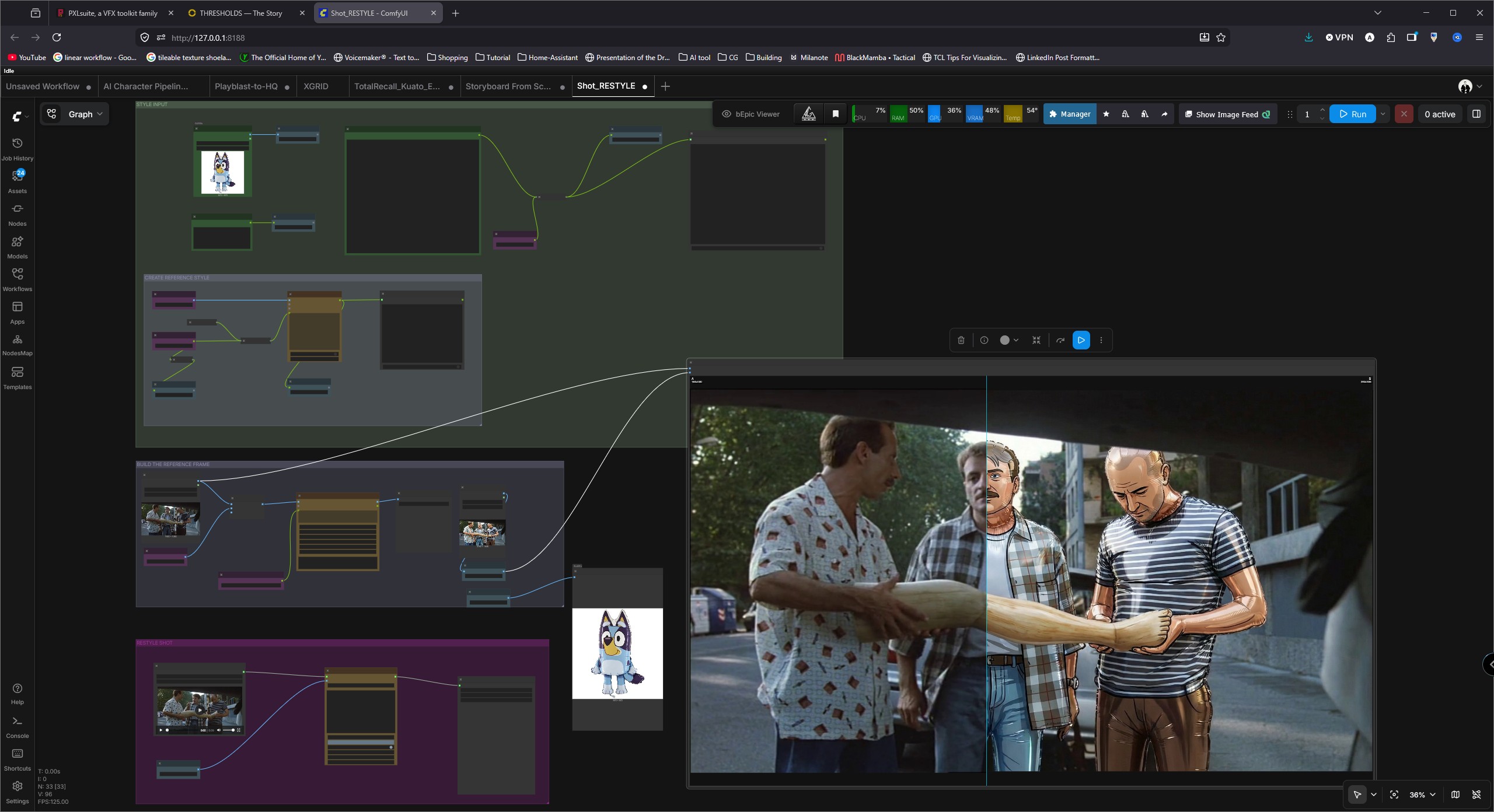The image size is (1494, 812).
Task: Open the Tutorial bookmarks folder
Action: click(x=493, y=57)
